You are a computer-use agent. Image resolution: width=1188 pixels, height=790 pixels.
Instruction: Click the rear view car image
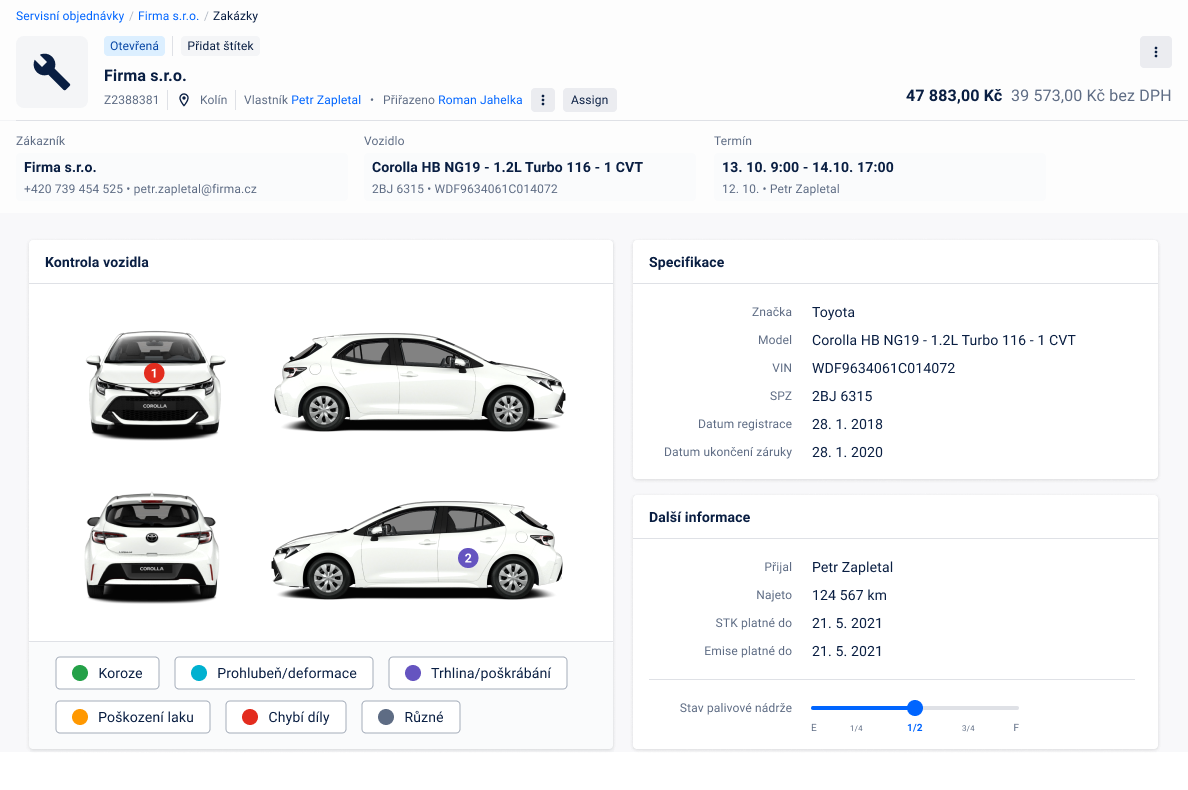[152, 547]
